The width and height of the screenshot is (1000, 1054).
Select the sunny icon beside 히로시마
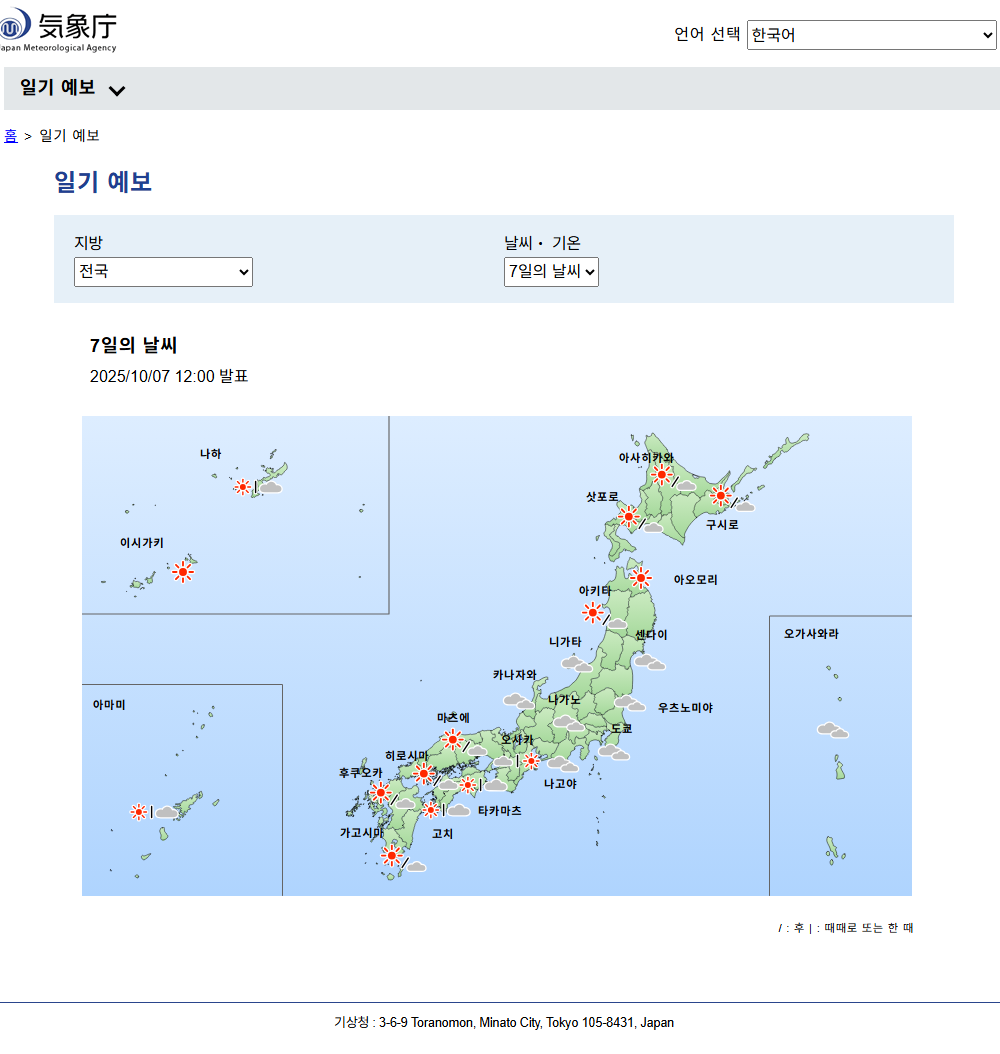[x=424, y=773]
